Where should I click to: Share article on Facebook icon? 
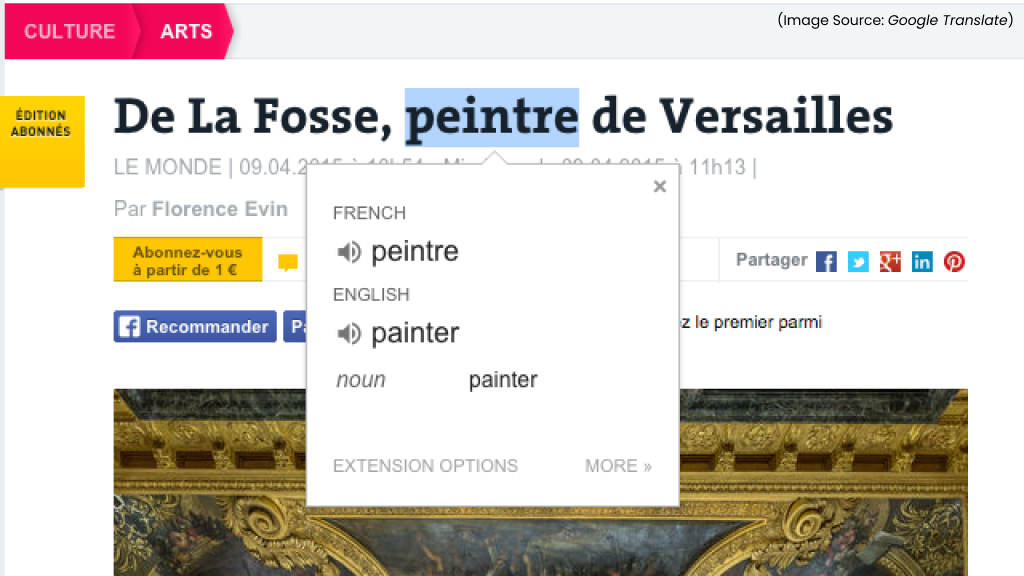tap(826, 262)
